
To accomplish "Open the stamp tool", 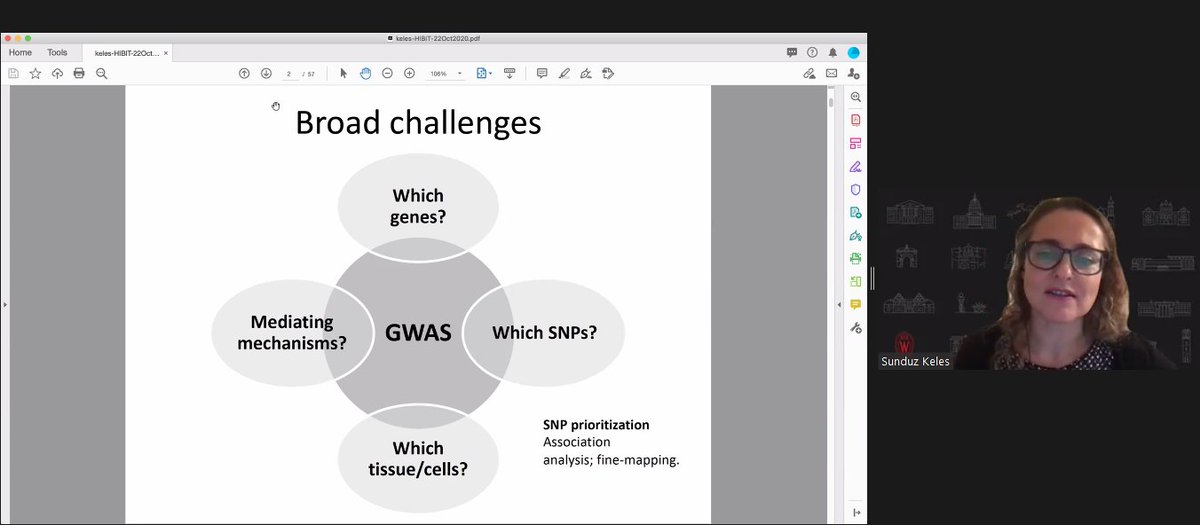I will click(x=608, y=73).
